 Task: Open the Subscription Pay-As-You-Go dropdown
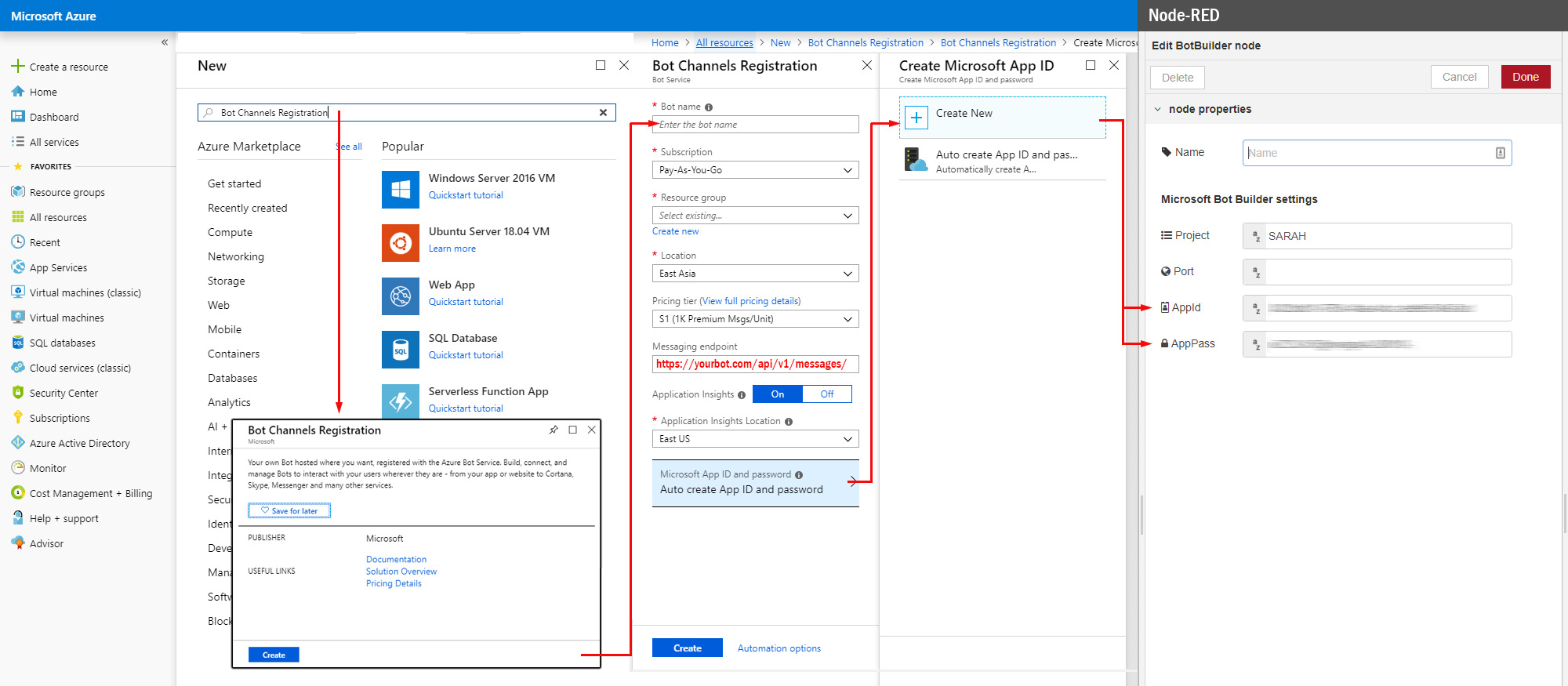tap(755, 170)
